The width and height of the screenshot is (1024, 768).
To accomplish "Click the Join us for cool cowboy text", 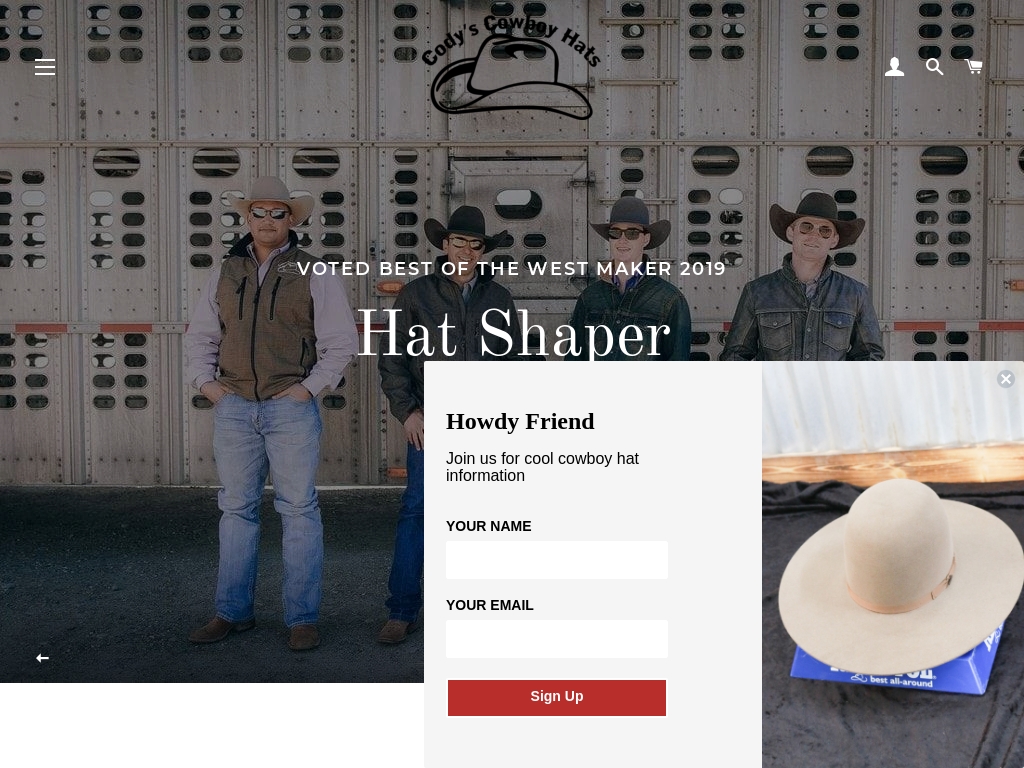I will click(x=542, y=467).
